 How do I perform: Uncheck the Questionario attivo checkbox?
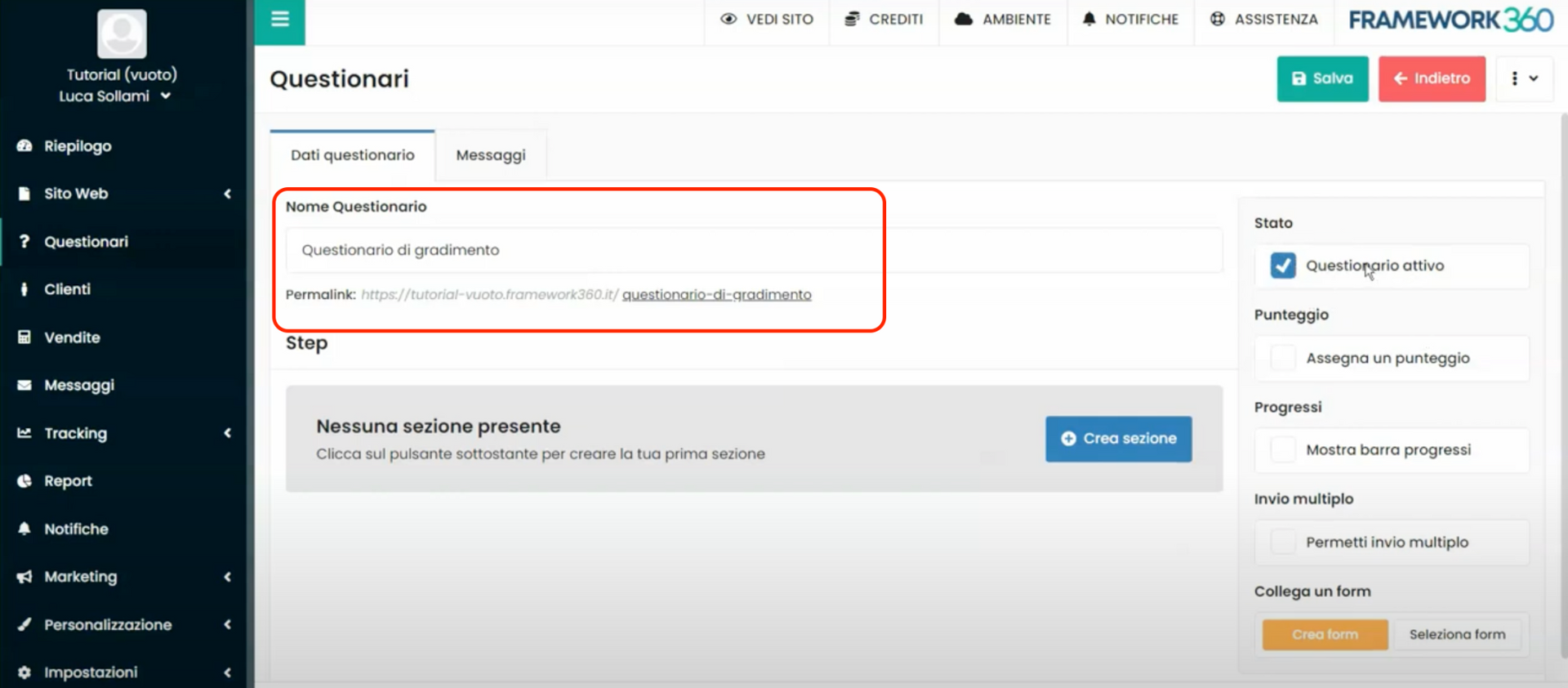click(x=1282, y=266)
